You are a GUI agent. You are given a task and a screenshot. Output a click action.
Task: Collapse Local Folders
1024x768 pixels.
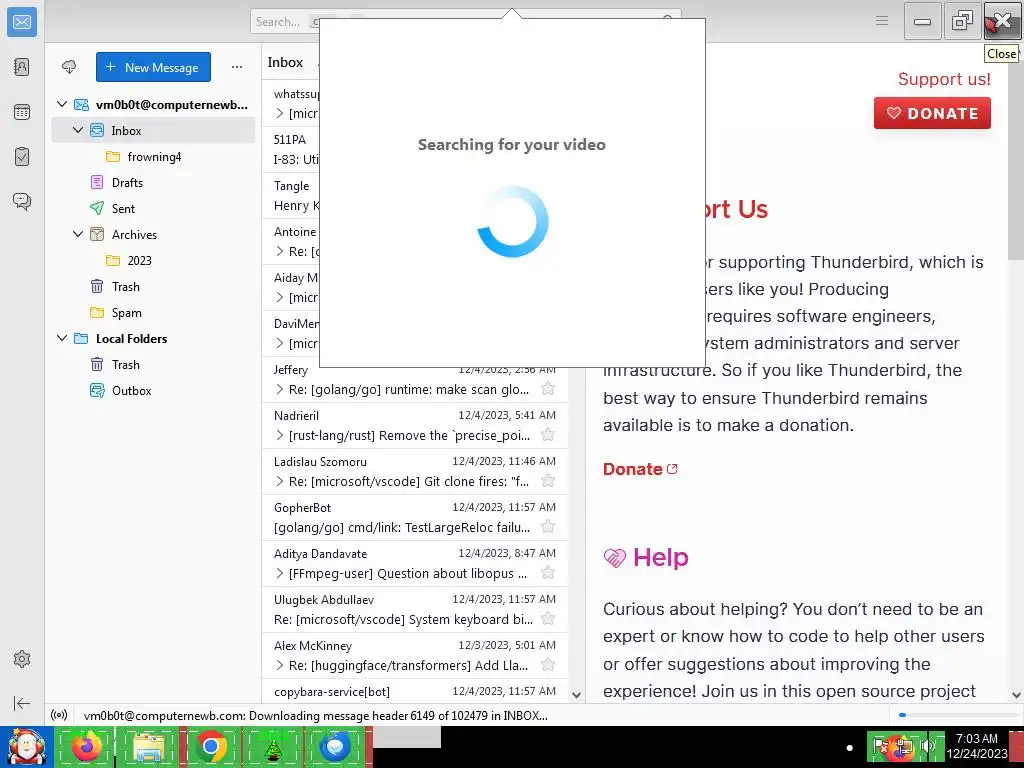click(x=62, y=338)
